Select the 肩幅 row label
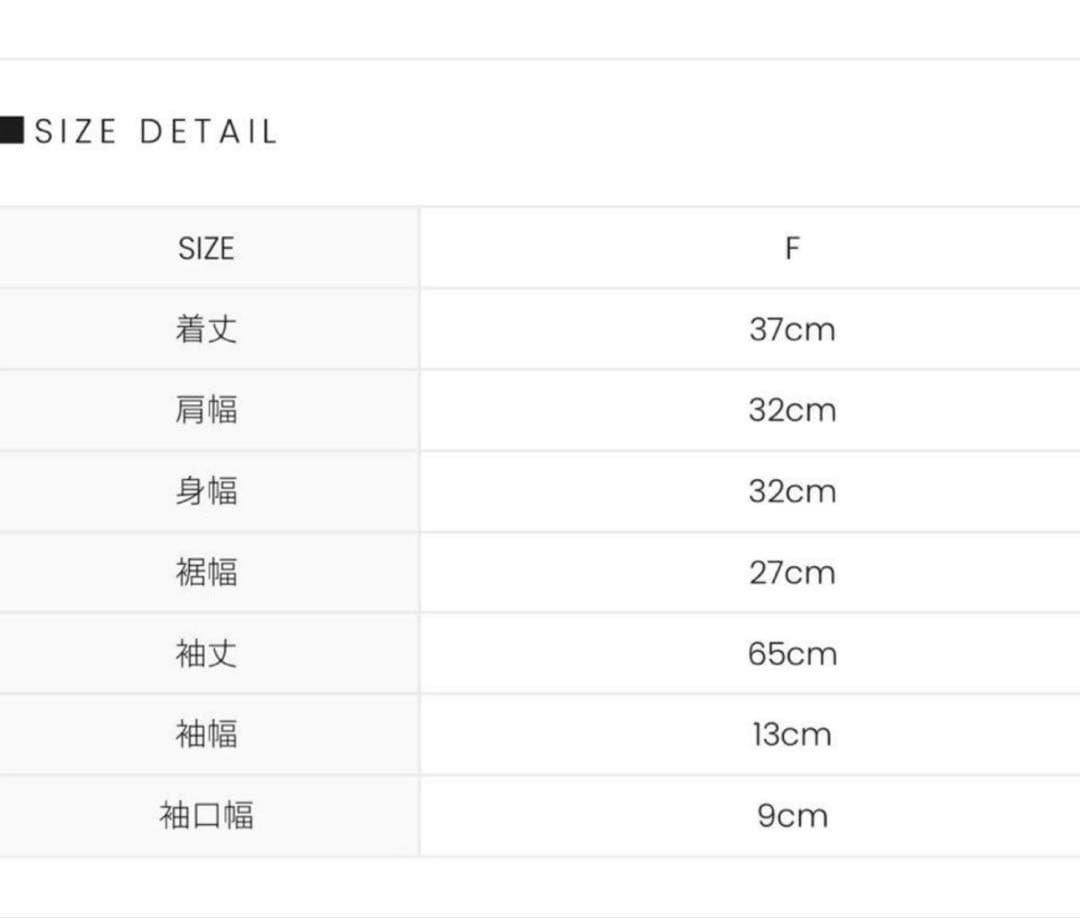Viewport: 1080px width, 918px height. (206, 410)
